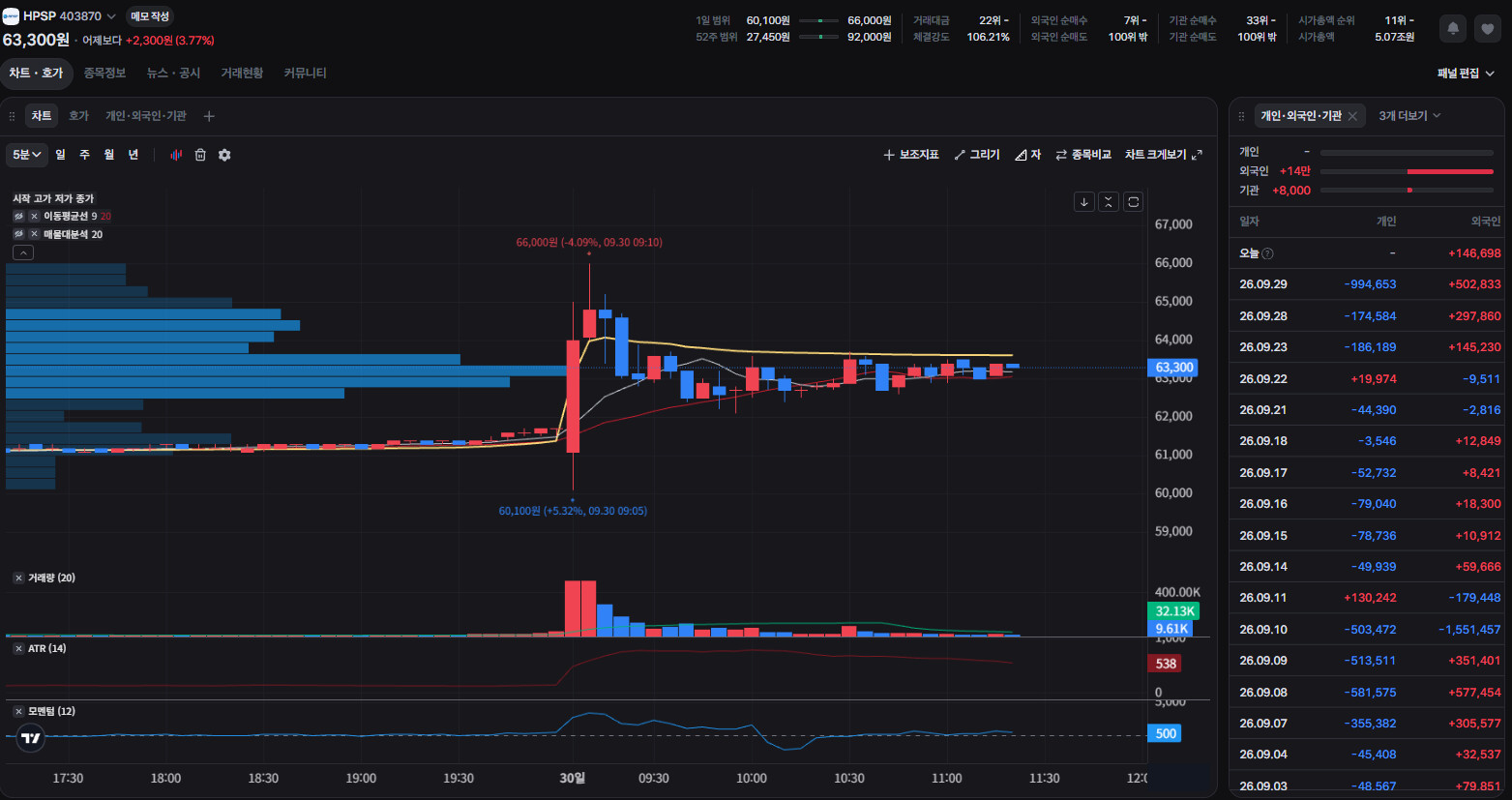
Task: Switch to the 종목정보 tab
Action: 104,74
